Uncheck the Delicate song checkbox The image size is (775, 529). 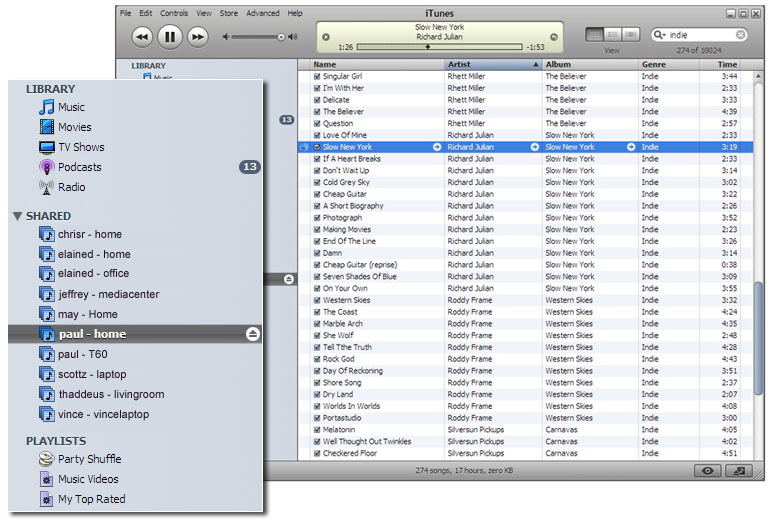317,100
